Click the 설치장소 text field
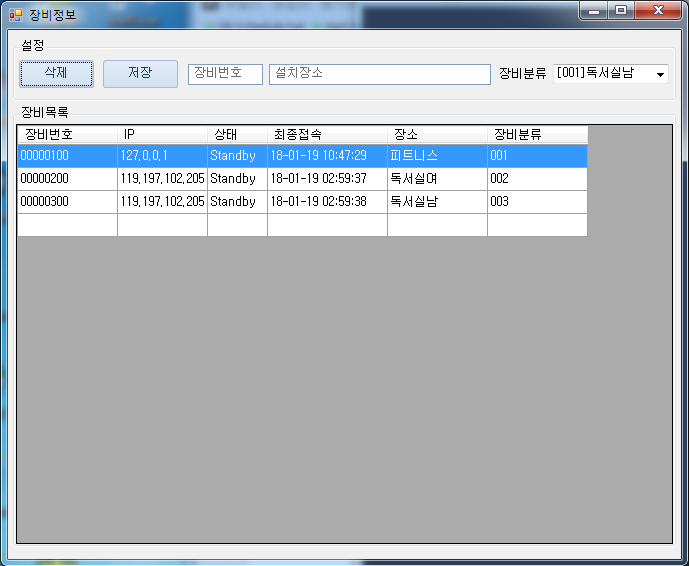 click(x=379, y=74)
